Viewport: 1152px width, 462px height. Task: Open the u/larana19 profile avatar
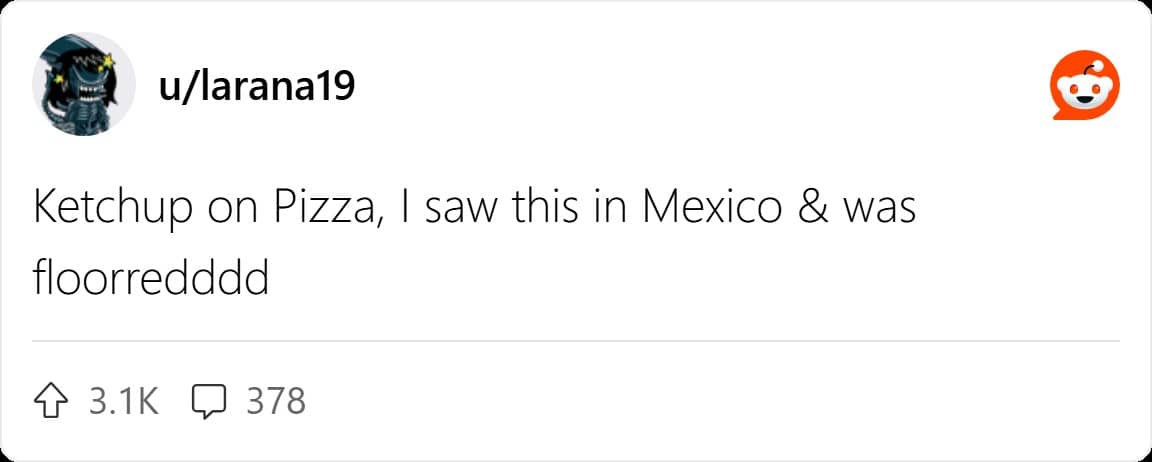tap(84, 84)
